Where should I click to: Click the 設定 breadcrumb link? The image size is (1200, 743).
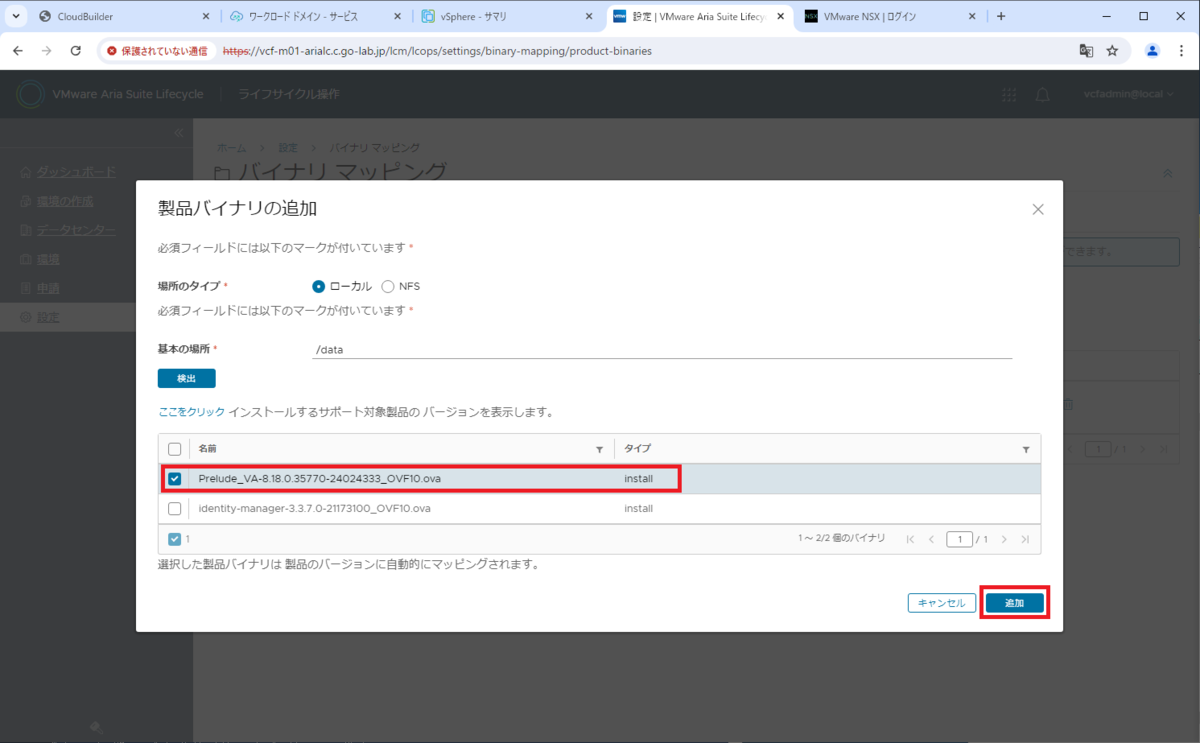[x=288, y=147]
